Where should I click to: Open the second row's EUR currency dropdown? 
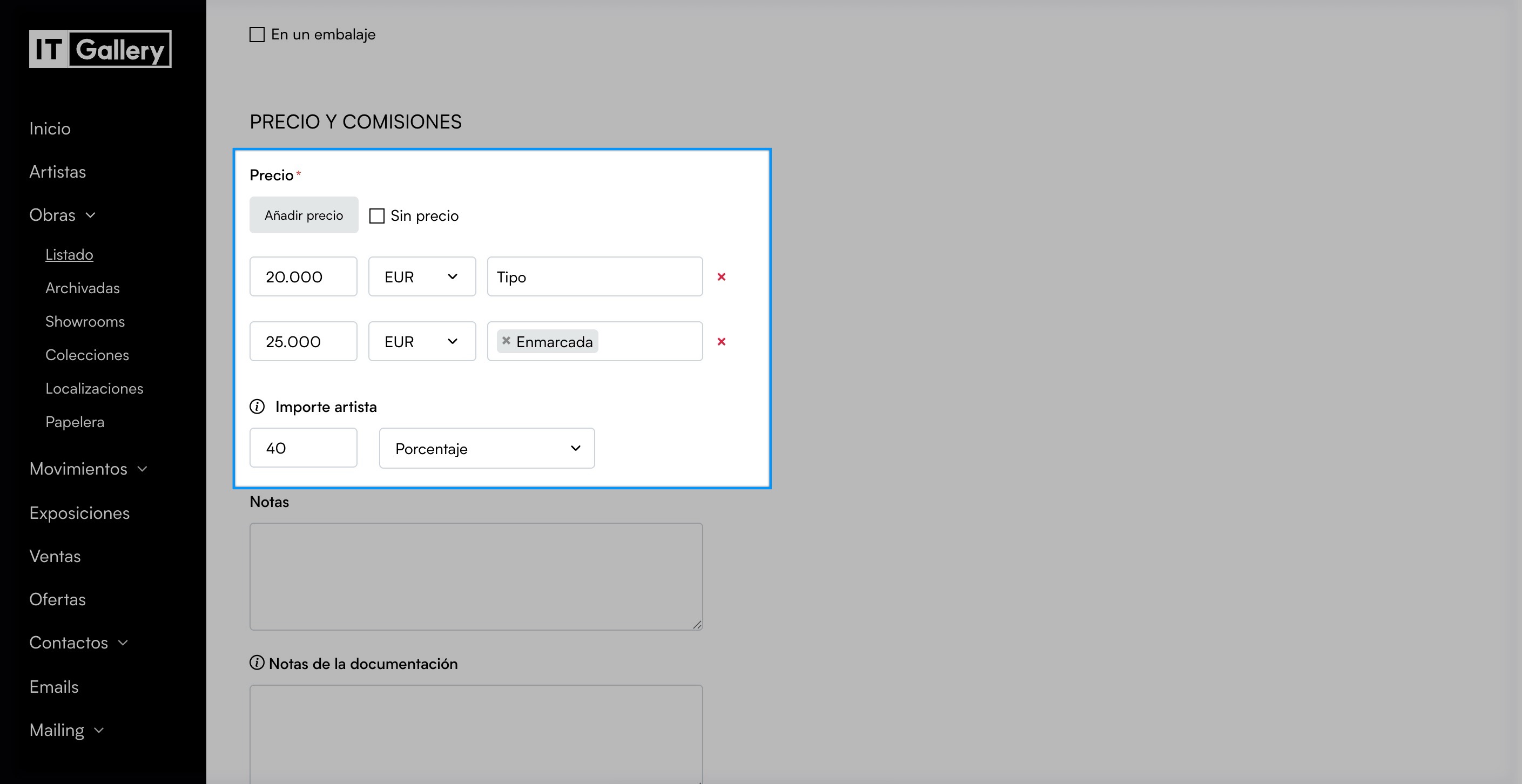tap(422, 342)
